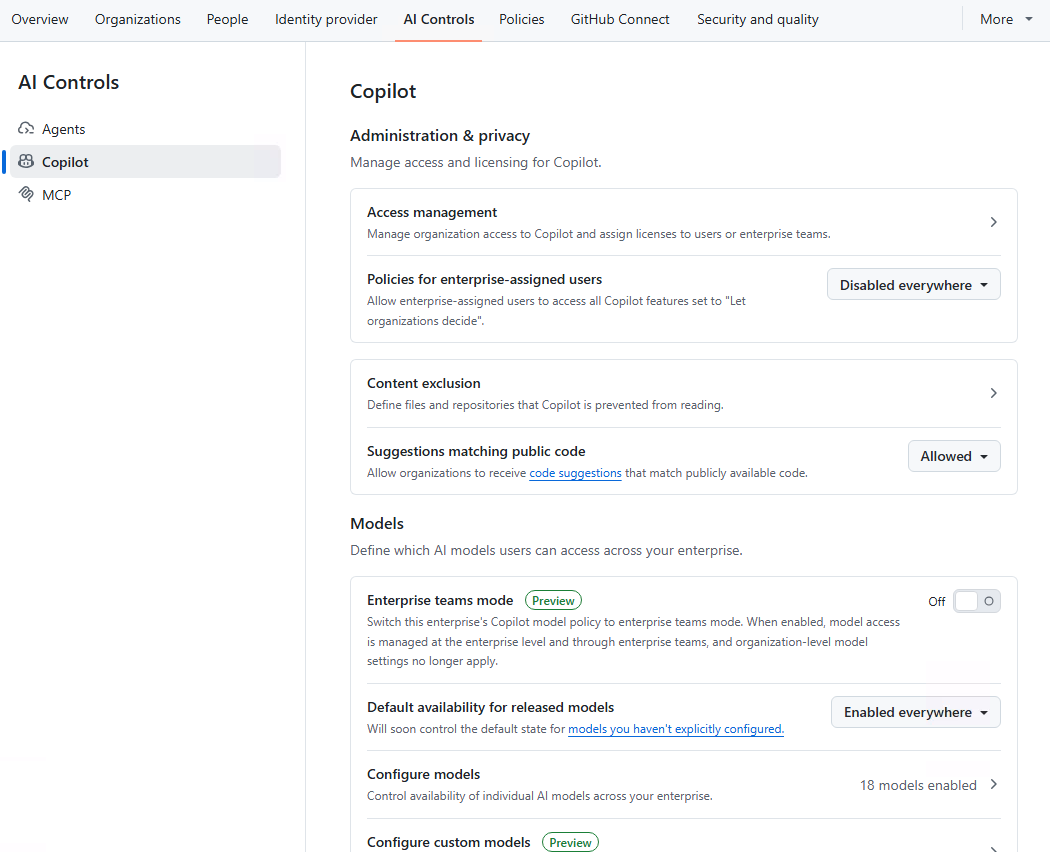Click the Policies for enterprise-assigned users title
The image size is (1050, 852).
tap(484, 279)
